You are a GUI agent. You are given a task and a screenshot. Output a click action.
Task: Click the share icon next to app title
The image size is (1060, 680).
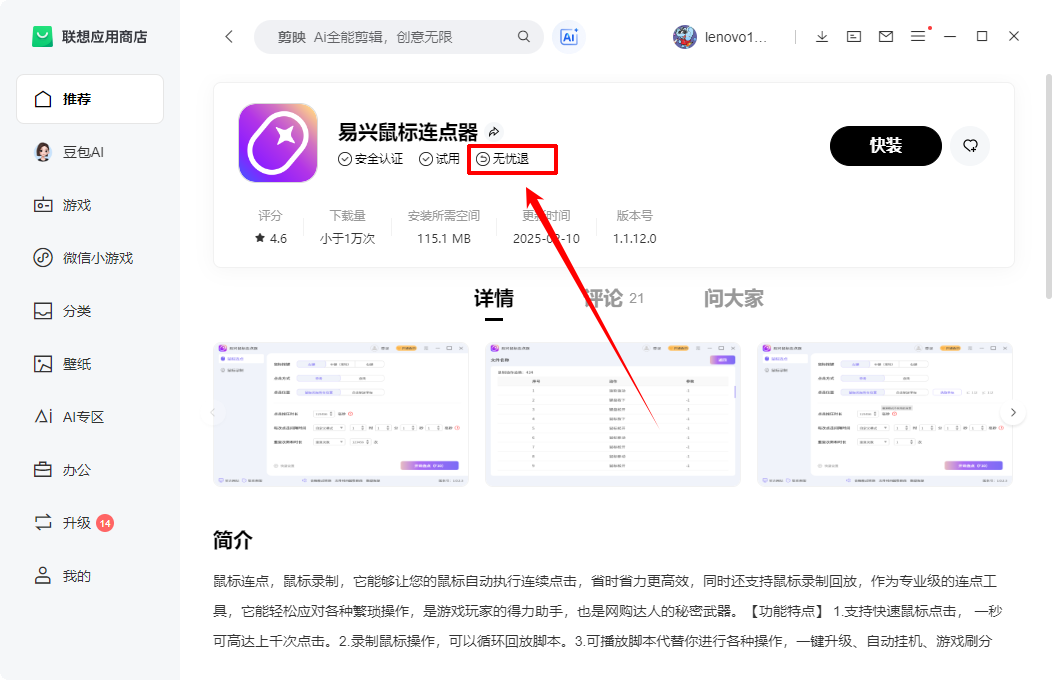point(494,132)
